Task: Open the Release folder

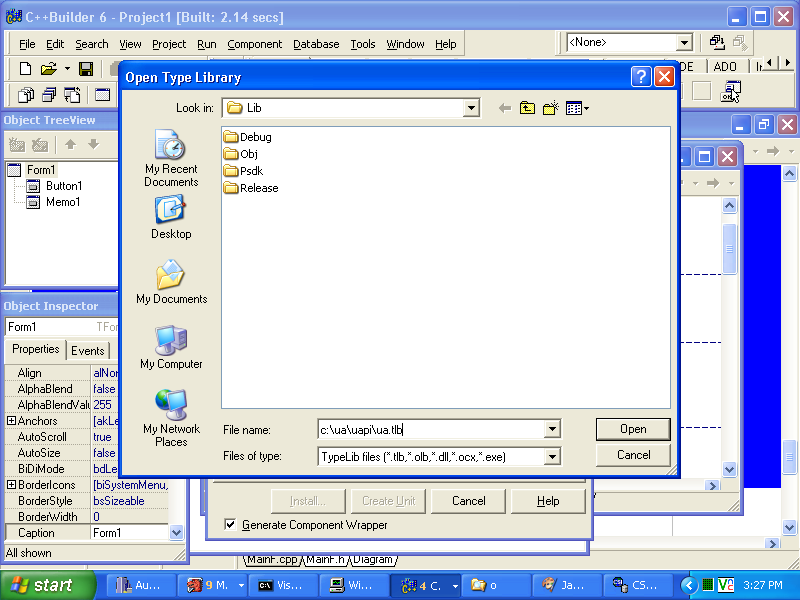Action: pos(252,188)
